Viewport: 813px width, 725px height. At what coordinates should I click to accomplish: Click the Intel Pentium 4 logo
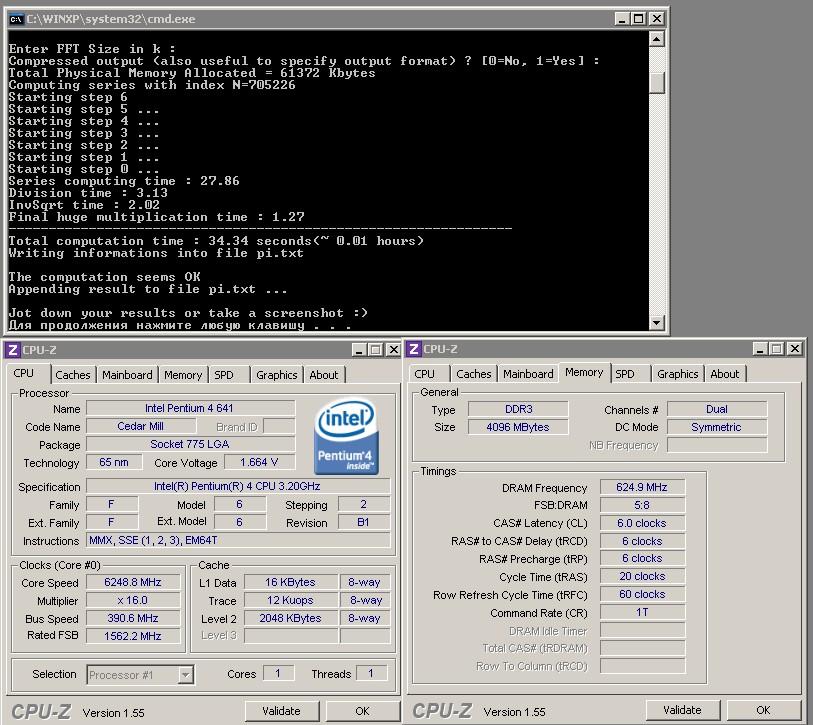[x=346, y=436]
